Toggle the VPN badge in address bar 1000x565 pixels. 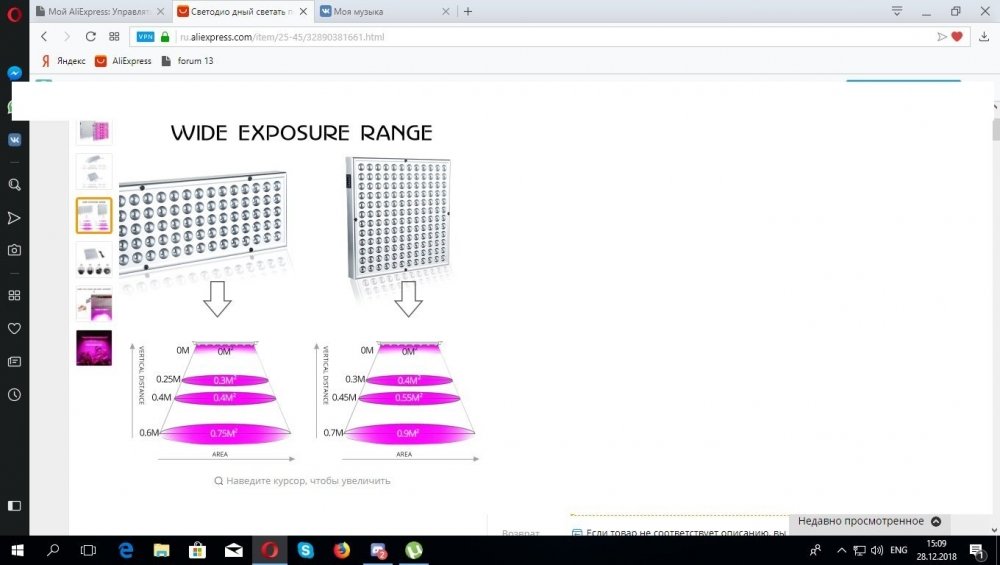point(145,37)
